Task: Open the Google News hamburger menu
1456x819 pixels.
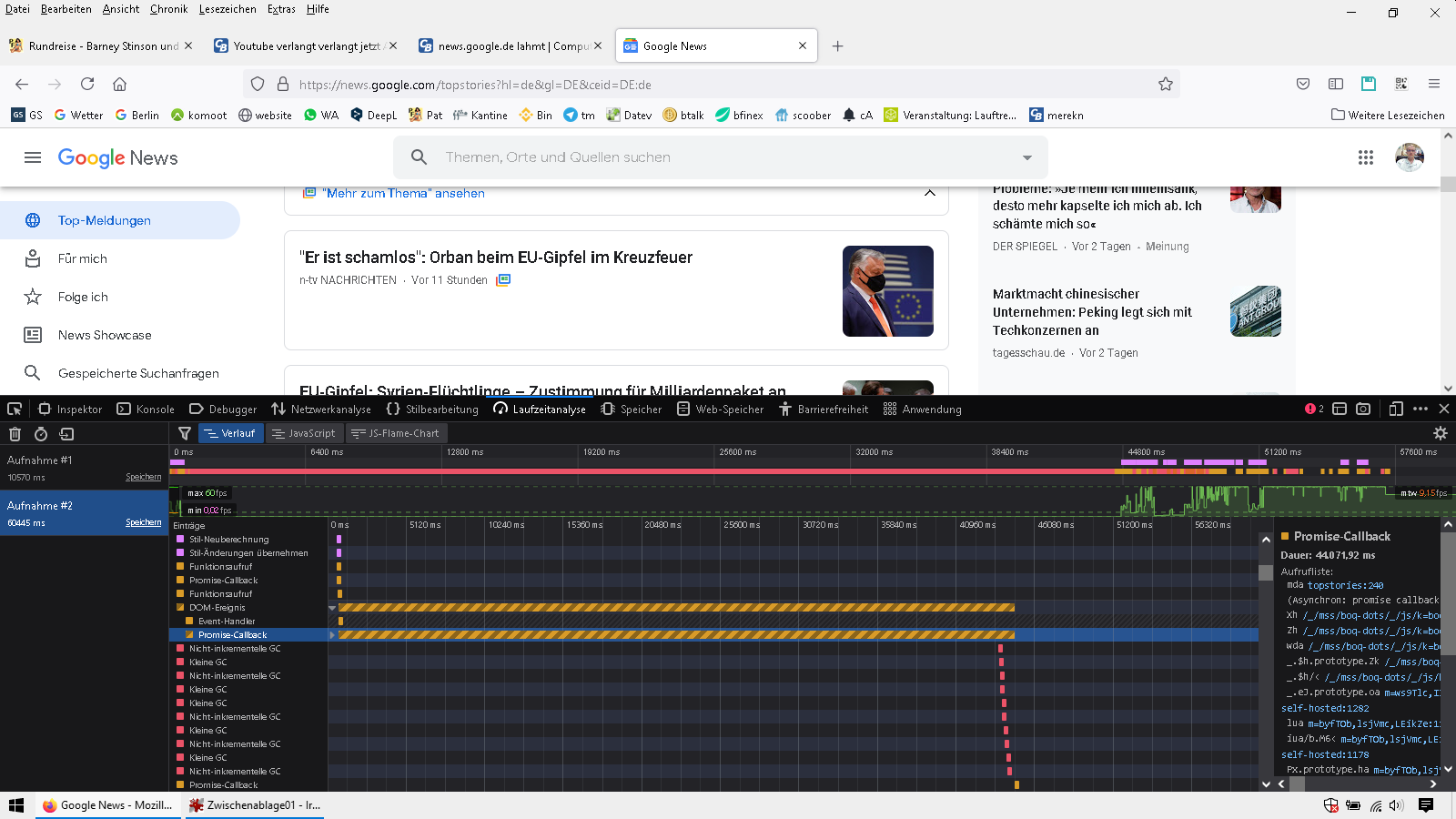Action: 33,157
